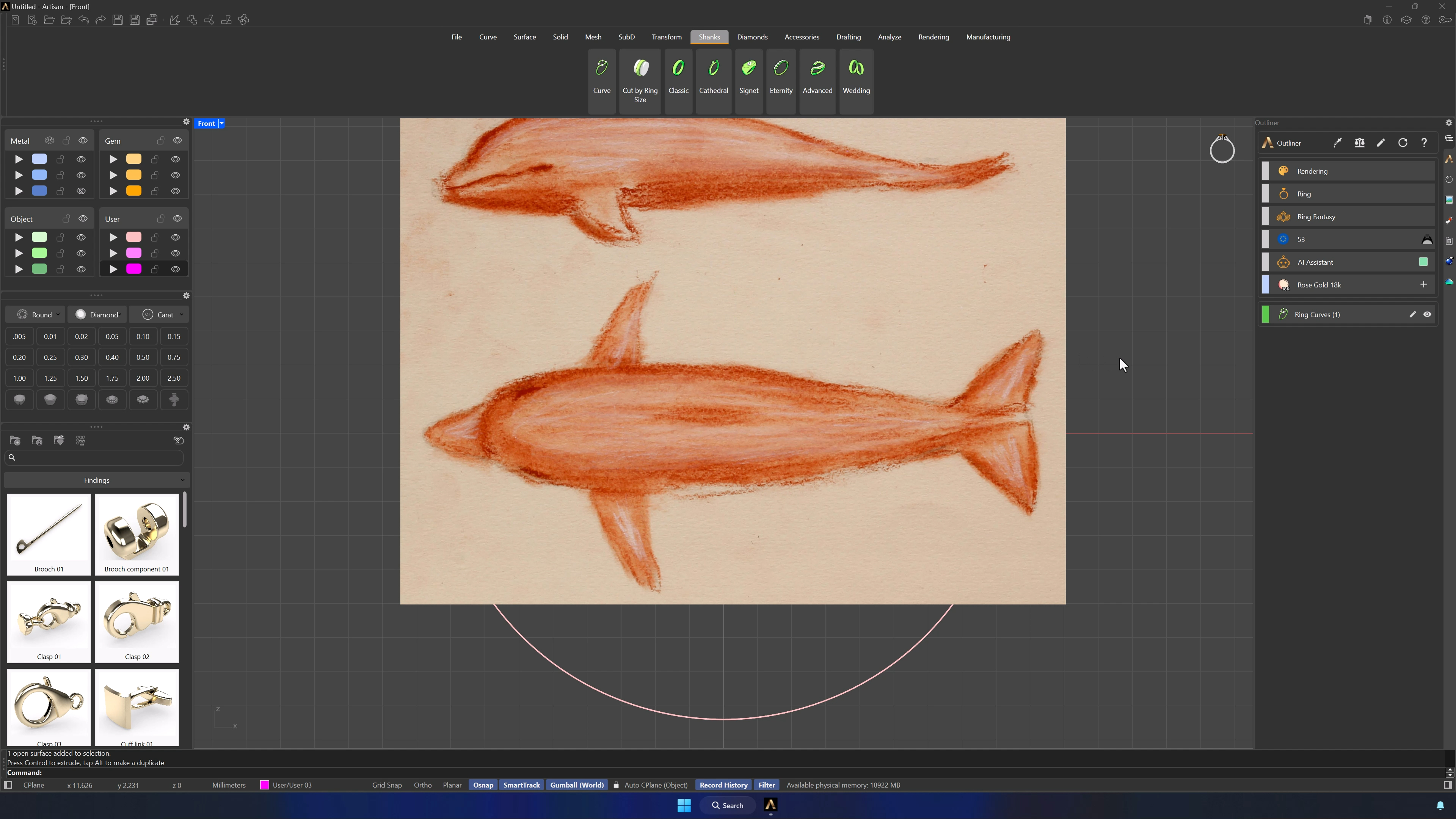The image size is (1456, 819).
Task: Toggle Ortho mode in status bar
Action: tap(422, 785)
